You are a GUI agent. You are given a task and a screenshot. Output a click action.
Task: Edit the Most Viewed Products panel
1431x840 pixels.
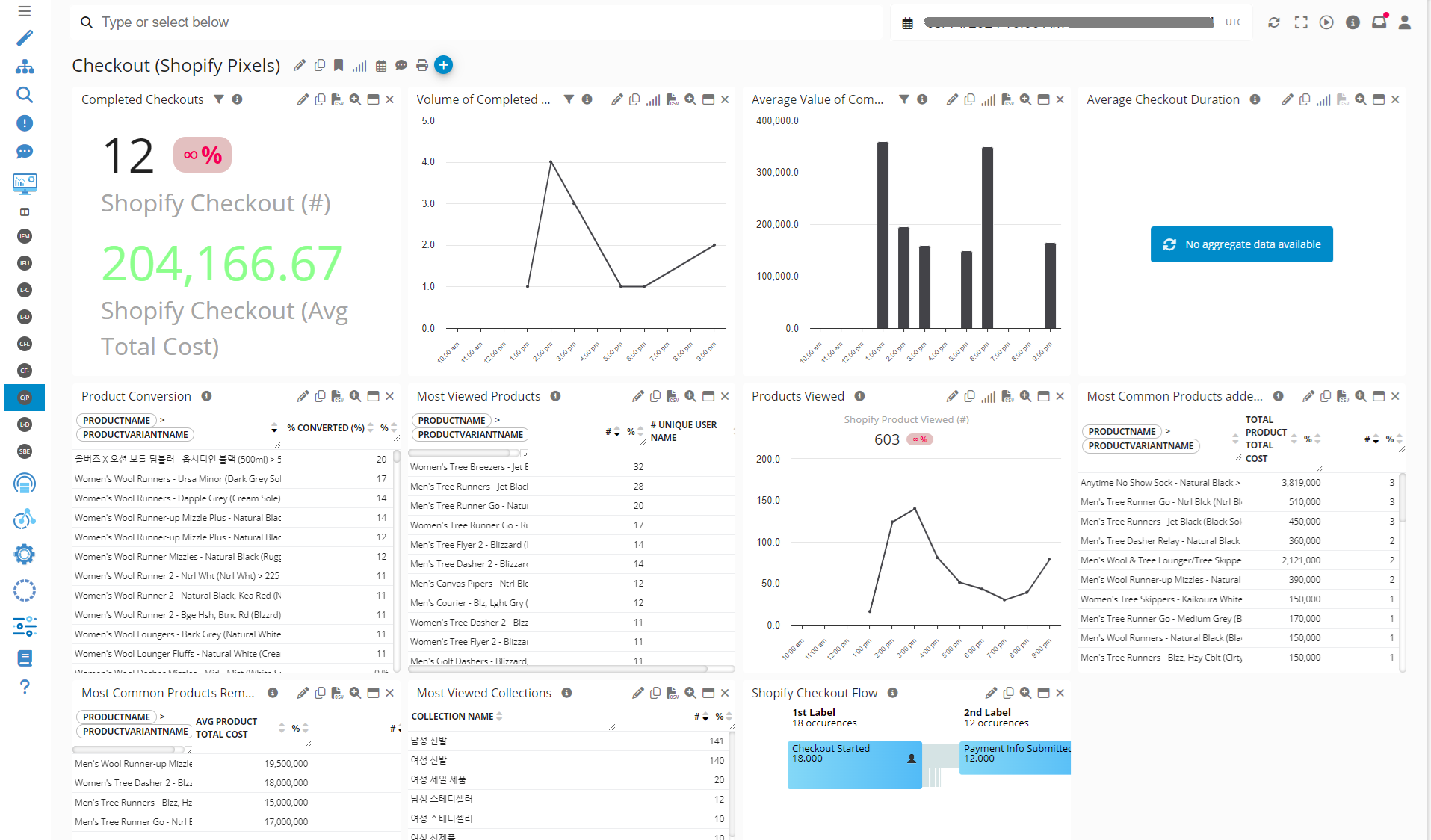pyautogui.click(x=637, y=397)
